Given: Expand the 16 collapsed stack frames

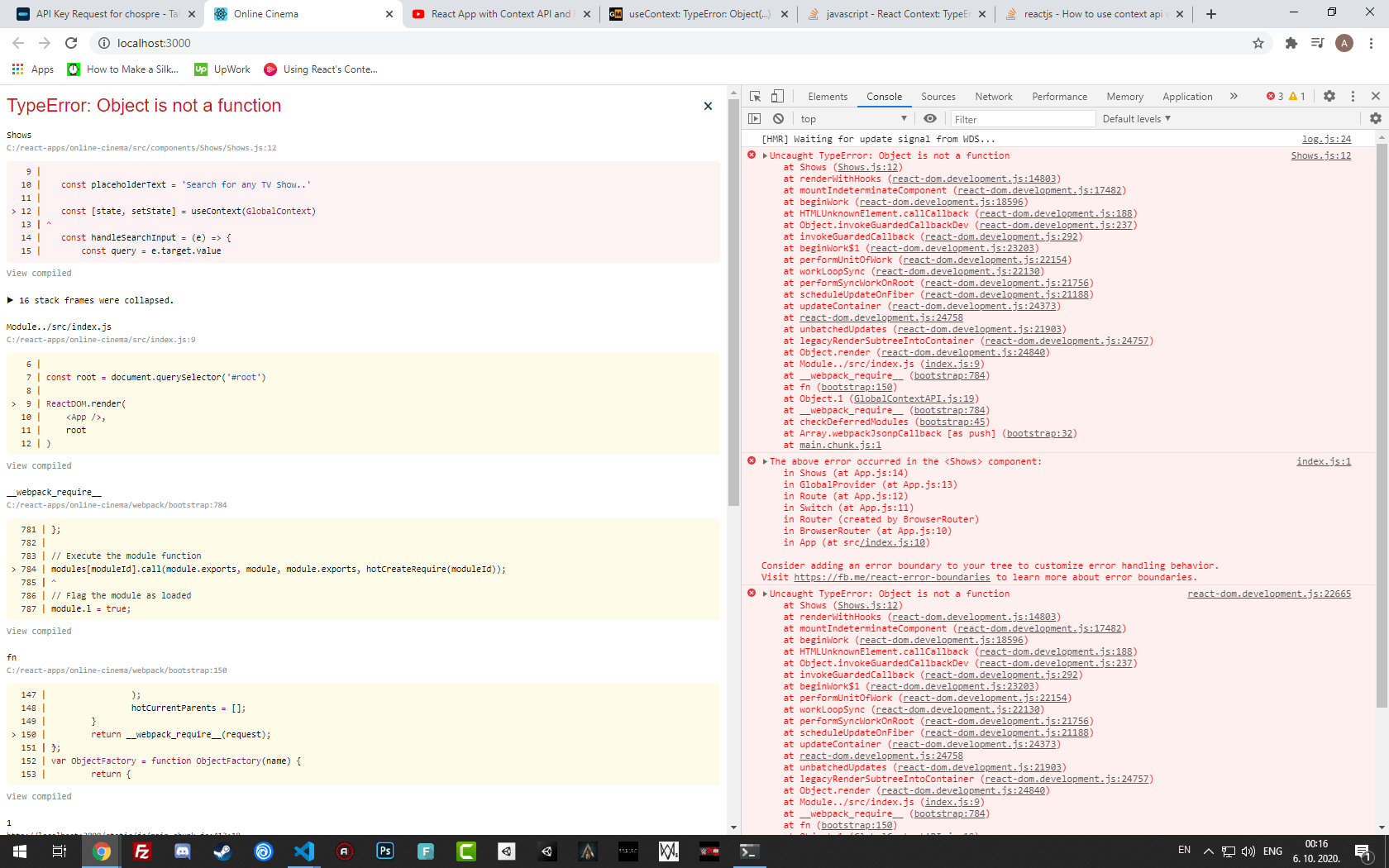Looking at the screenshot, I should pyautogui.click(x=96, y=300).
